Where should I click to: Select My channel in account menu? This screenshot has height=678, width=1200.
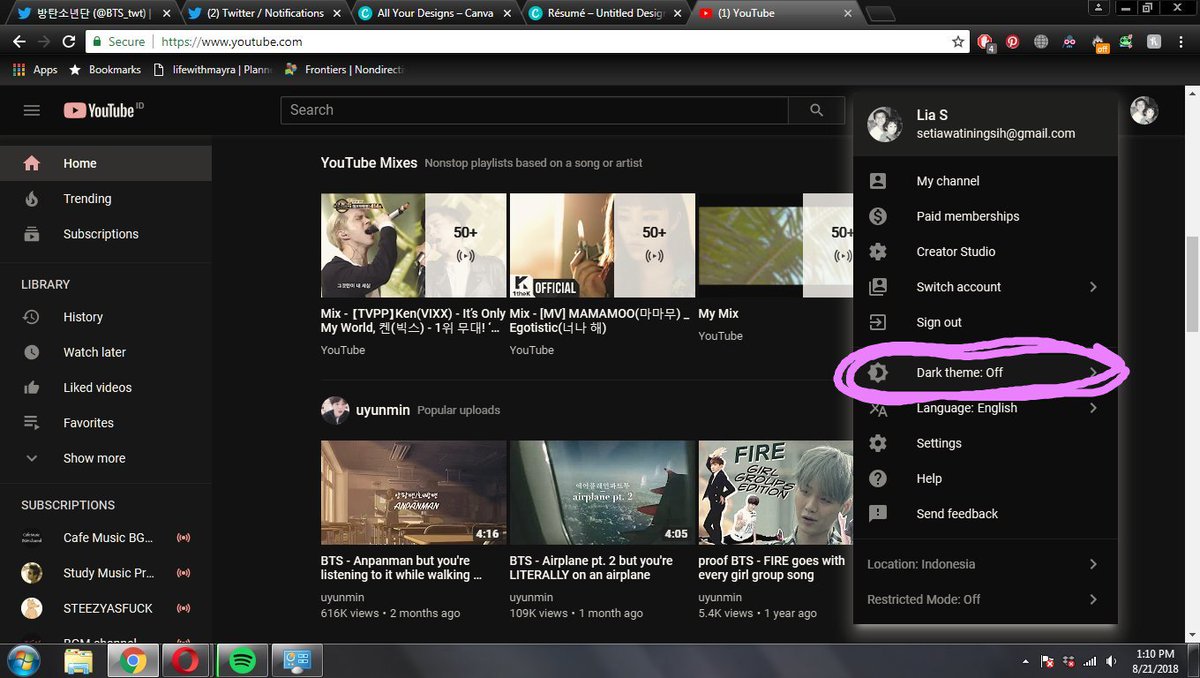click(x=985, y=181)
